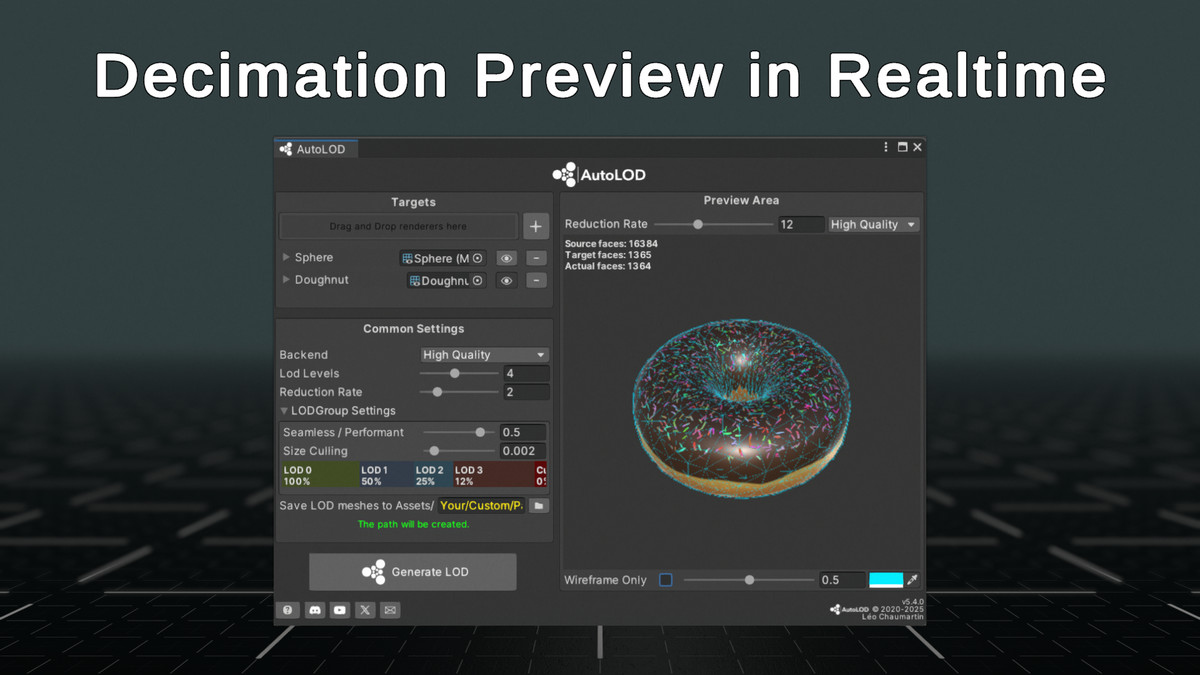
Task: Toggle preview visibility for Doughnut
Action: [507, 281]
